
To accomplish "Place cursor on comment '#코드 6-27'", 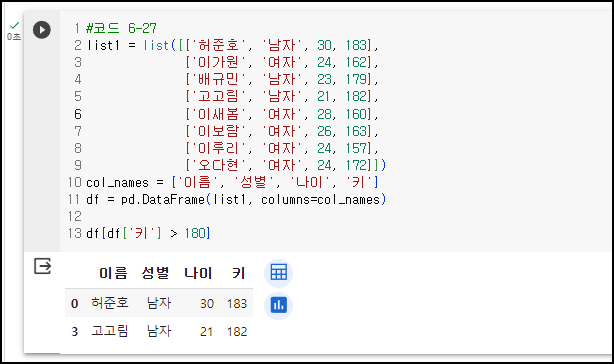I will (121, 28).
